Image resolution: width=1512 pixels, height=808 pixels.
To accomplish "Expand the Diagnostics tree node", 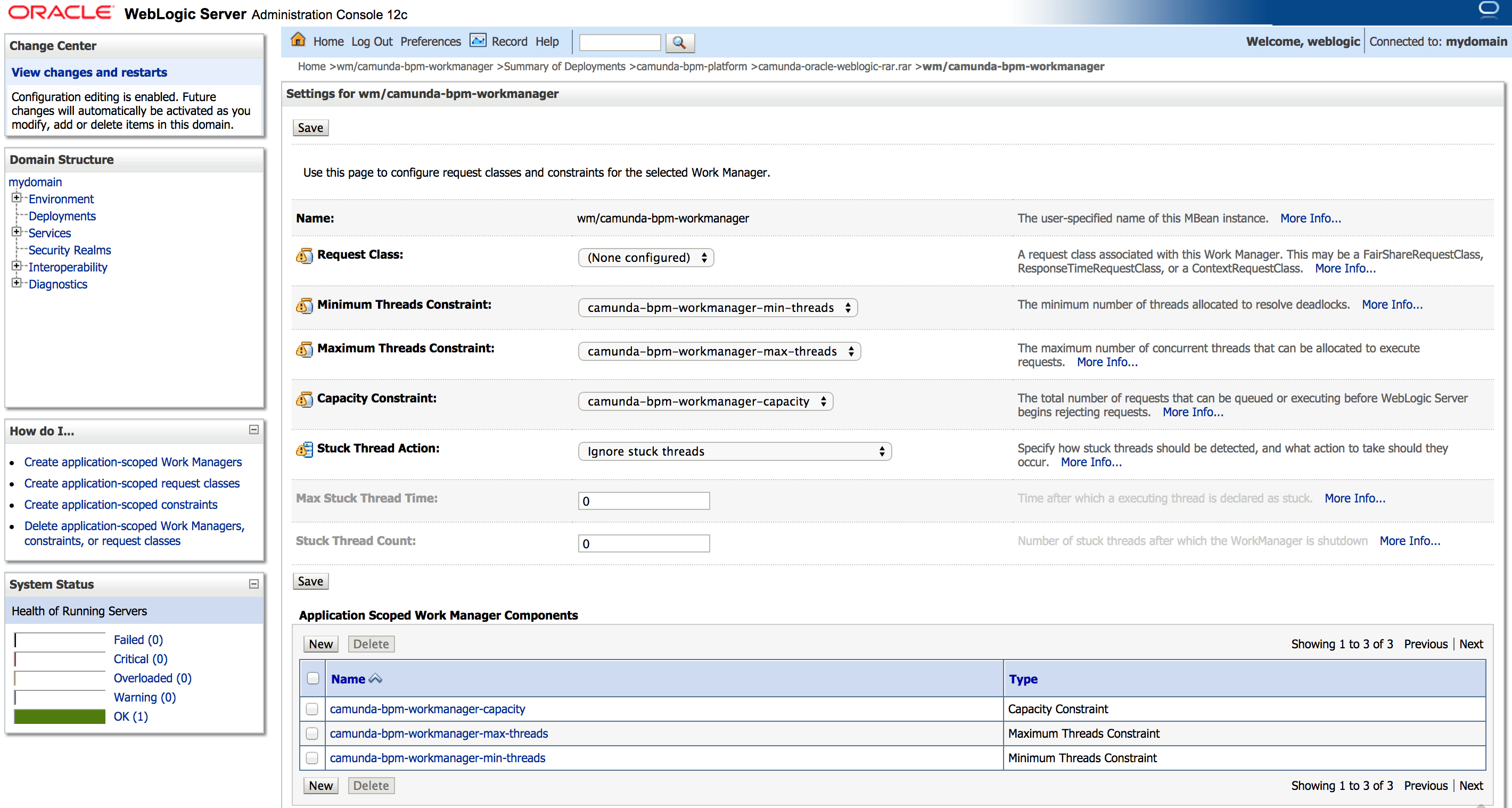I will point(17,283).
